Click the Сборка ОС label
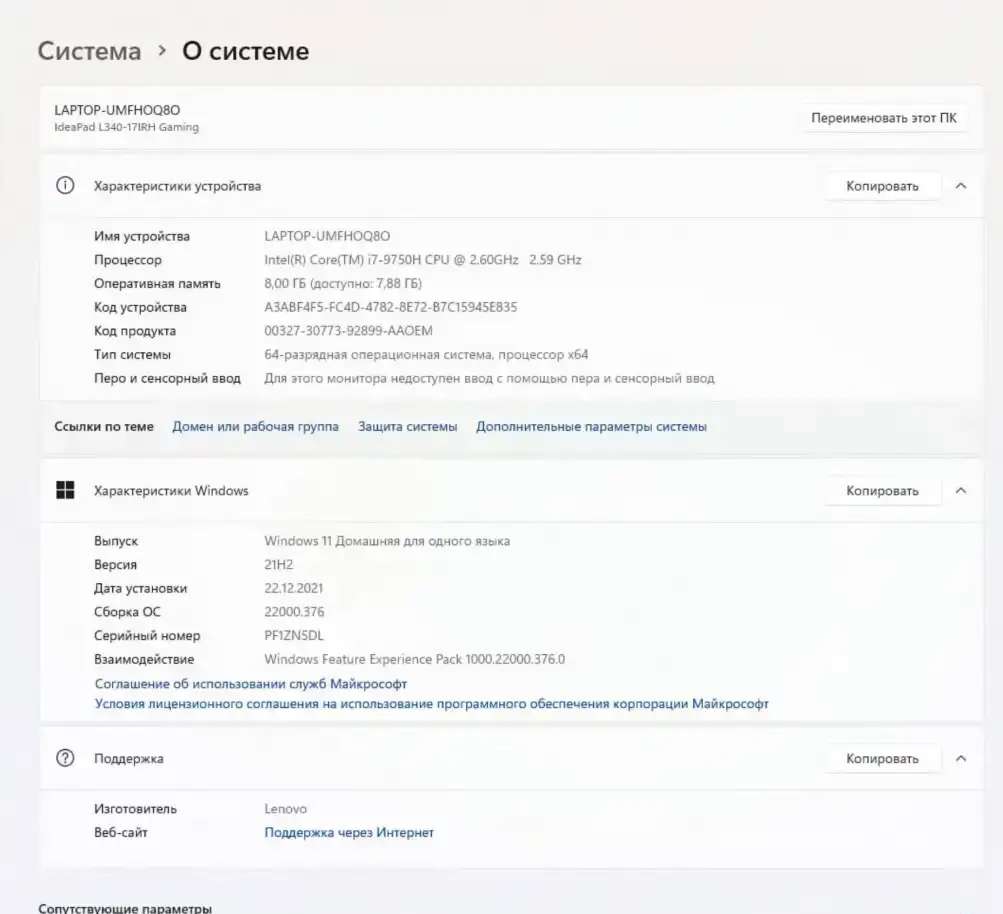This screenshot has height=914, width=1003. point(127,612)
